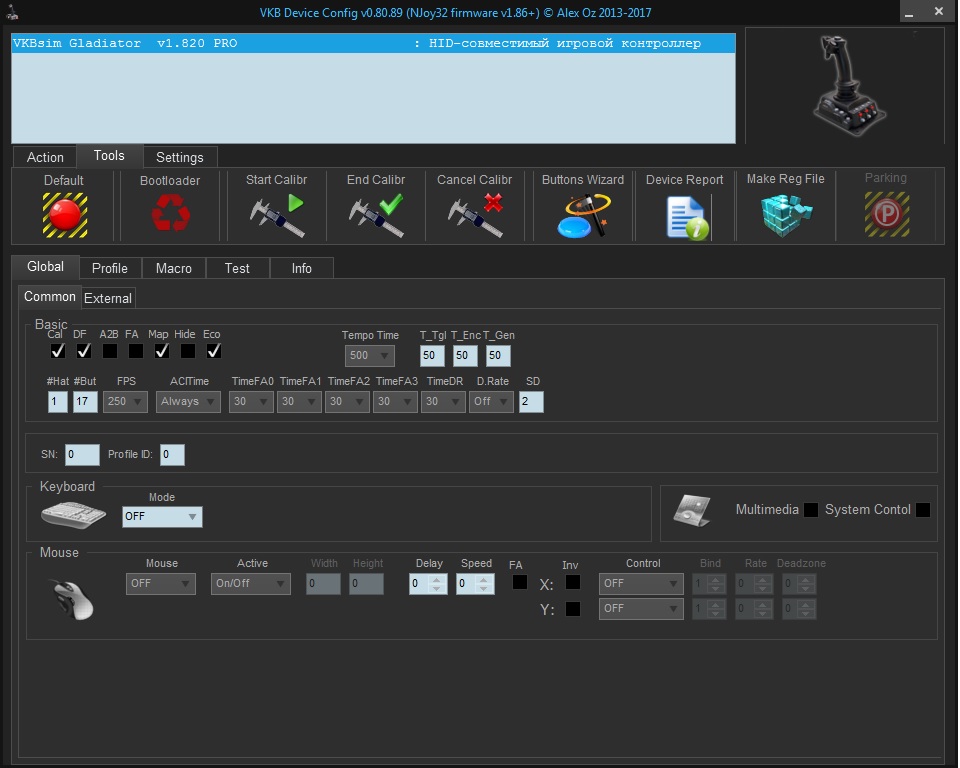Viewport: 960px width, 768px height.
Task: Toggle the DF checkbox
Action: tap(84, 351)
